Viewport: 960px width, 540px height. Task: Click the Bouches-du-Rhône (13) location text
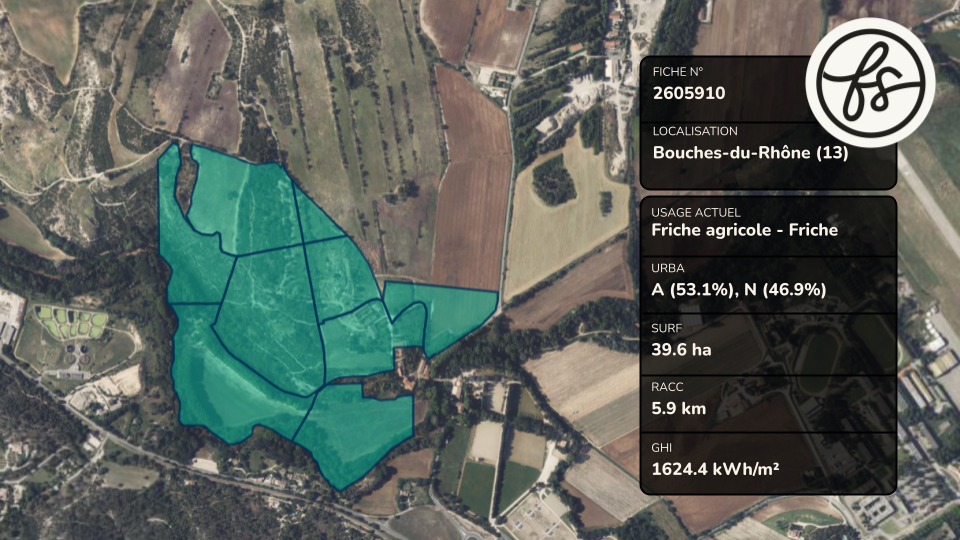point(750,152)
